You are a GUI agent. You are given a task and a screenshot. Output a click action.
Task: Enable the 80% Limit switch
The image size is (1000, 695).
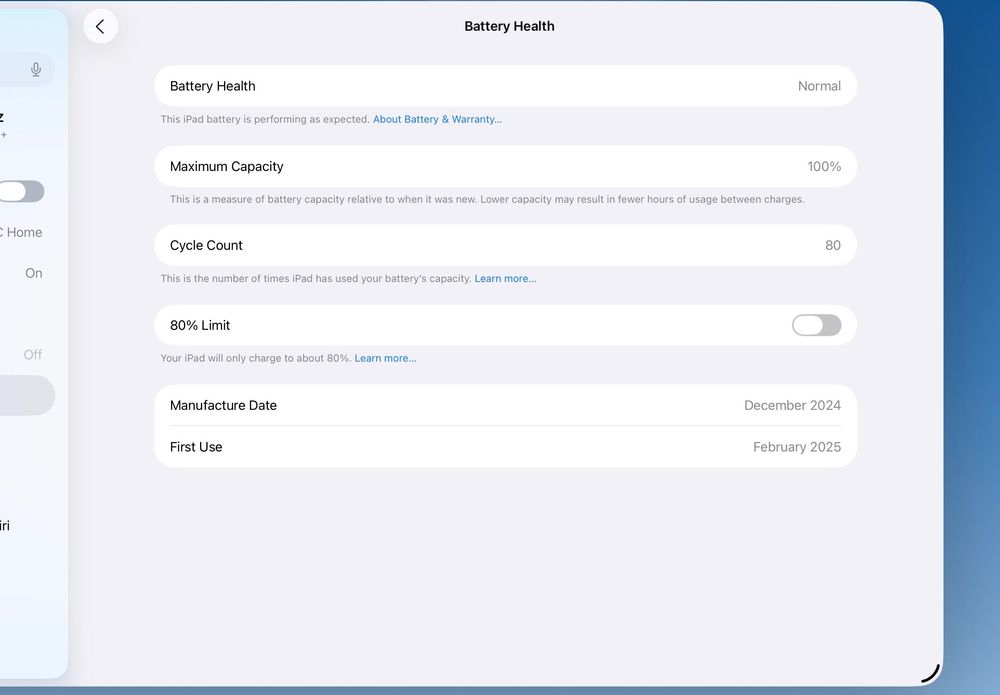(816, 325)
